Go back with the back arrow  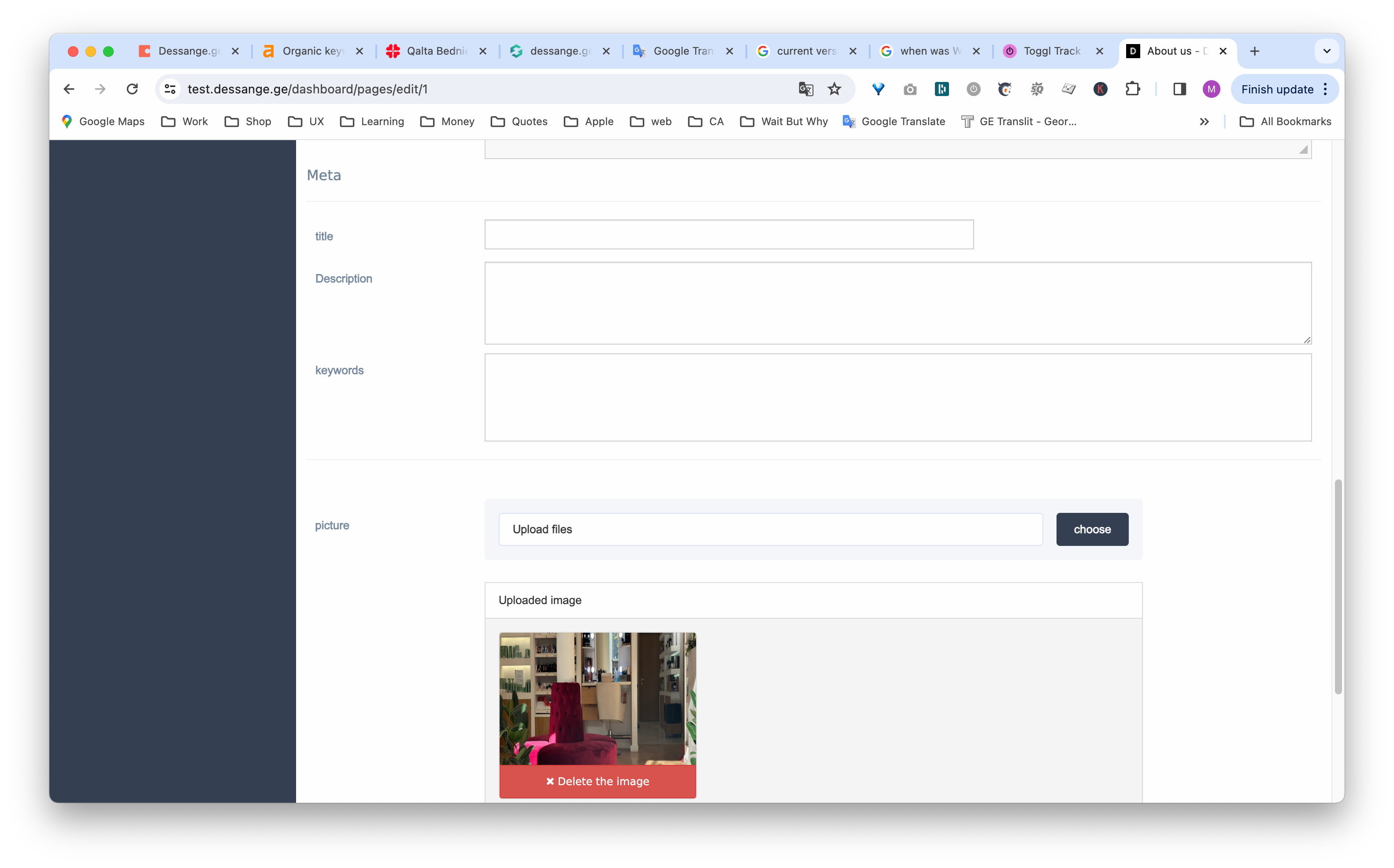pyautogui.click(x=69, y=89)
